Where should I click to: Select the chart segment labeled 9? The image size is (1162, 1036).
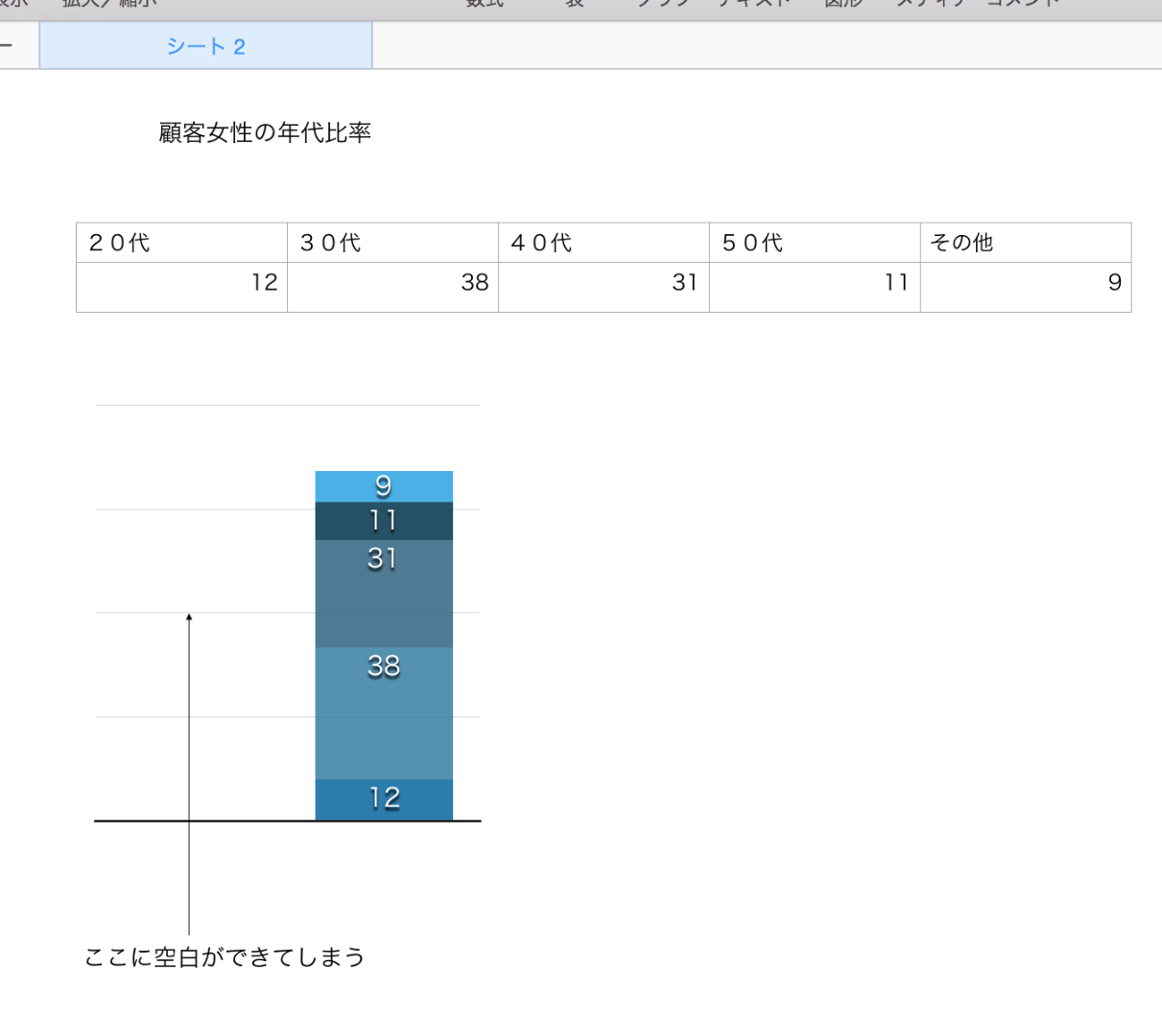click(384, 486)
